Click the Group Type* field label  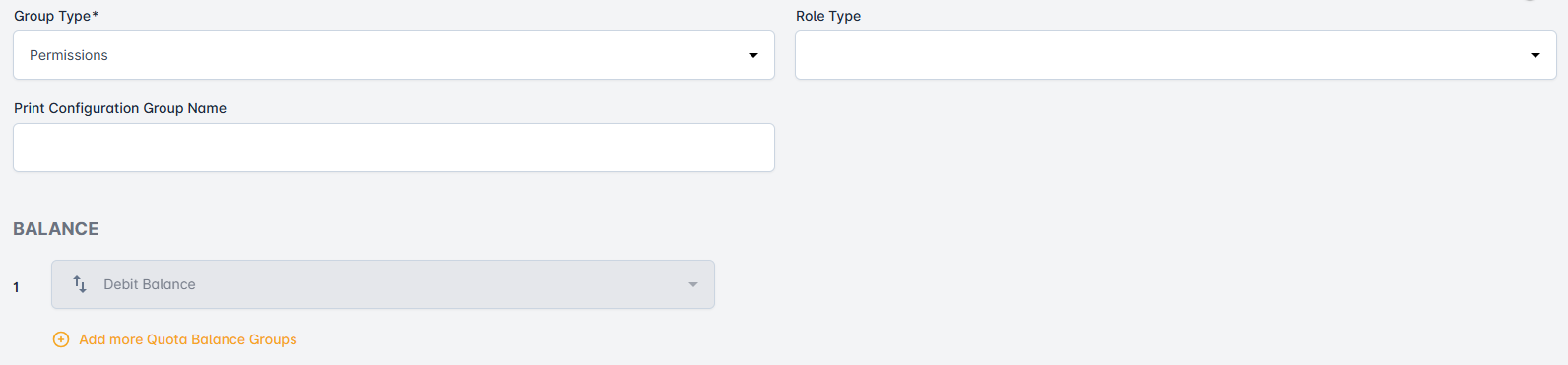pos(56,16)
